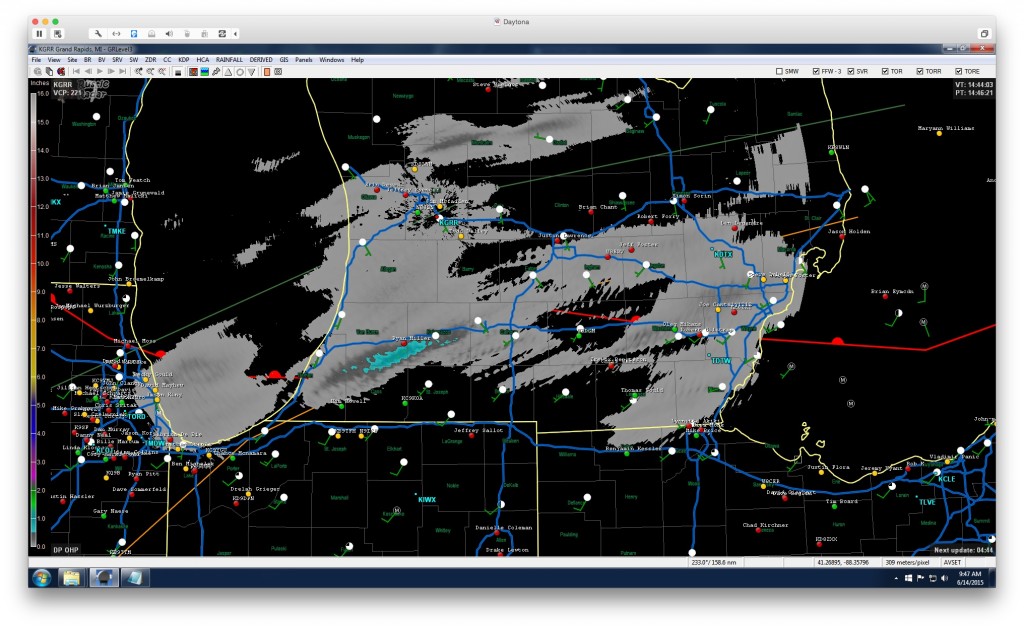This screenshot has height=628, width=1024.
Task: Jump to the latest radar frame
Action: [x=123, y=71]
